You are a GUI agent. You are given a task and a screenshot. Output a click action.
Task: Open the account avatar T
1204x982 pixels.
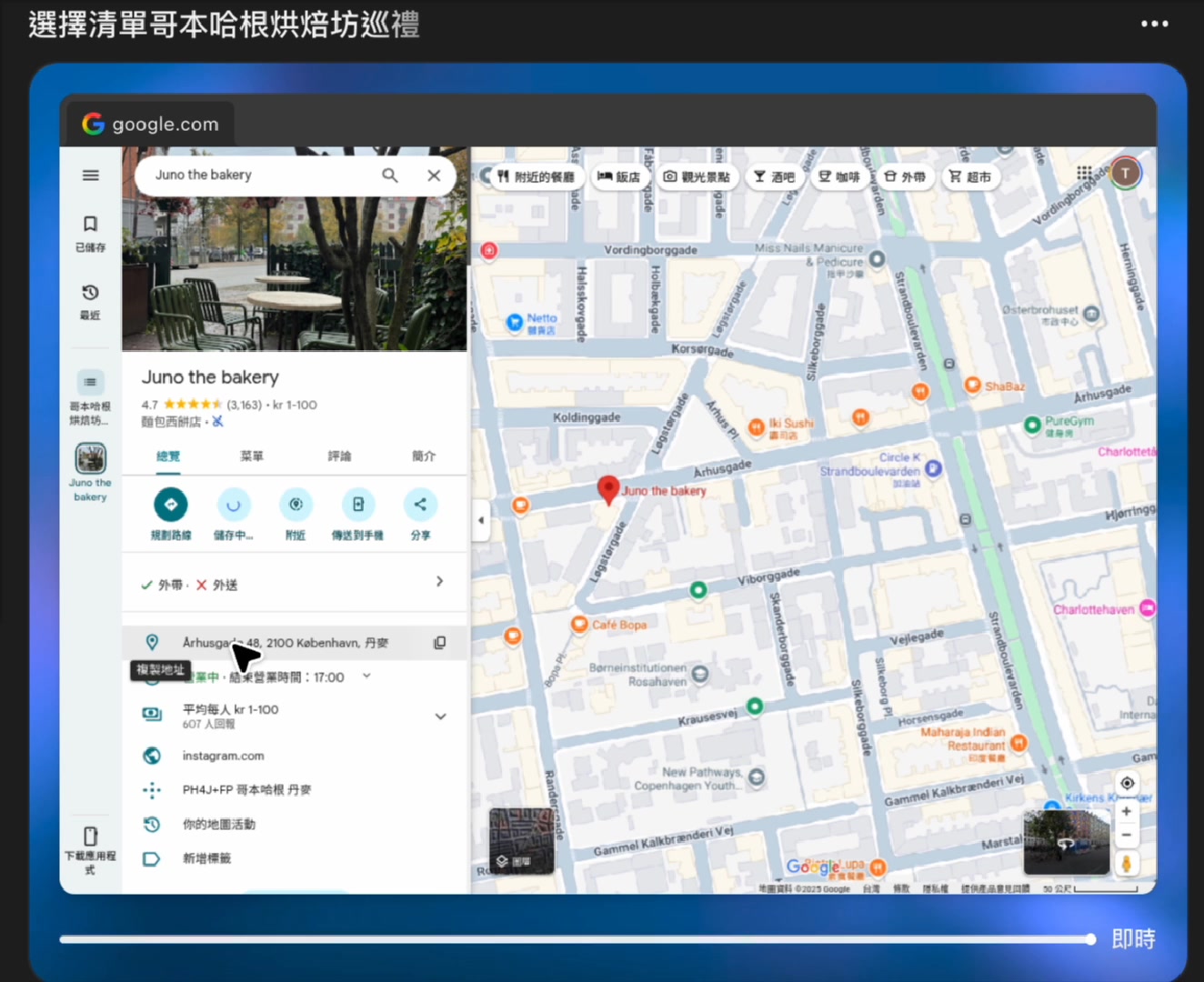(x=1126, y=173)
